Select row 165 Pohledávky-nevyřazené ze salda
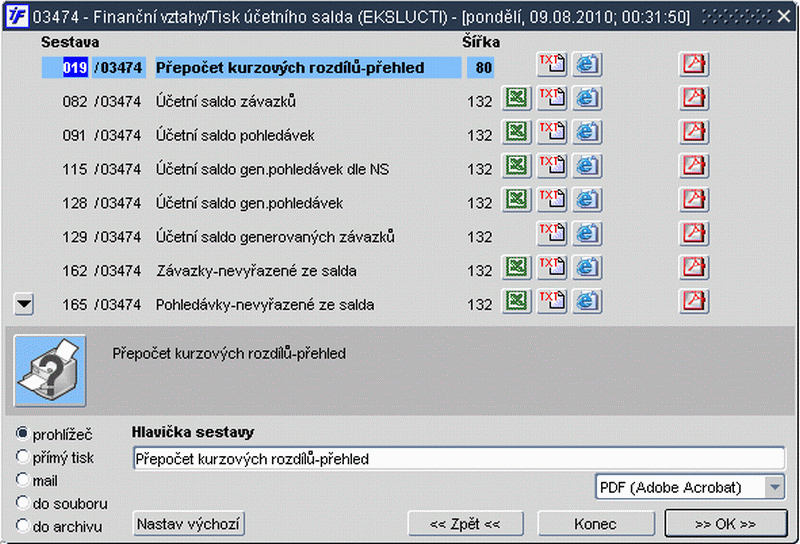This screenshot has height=544, width=800. 267,304
